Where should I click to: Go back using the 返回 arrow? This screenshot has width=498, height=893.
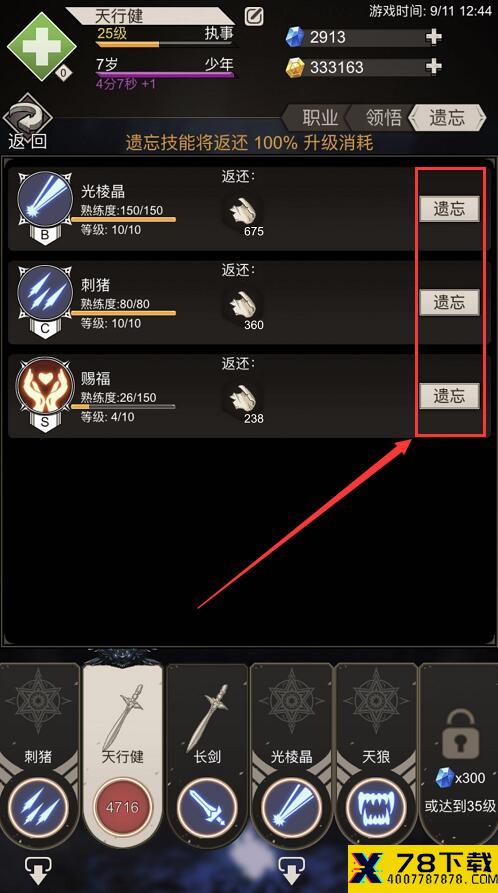(x=27, y=122)
